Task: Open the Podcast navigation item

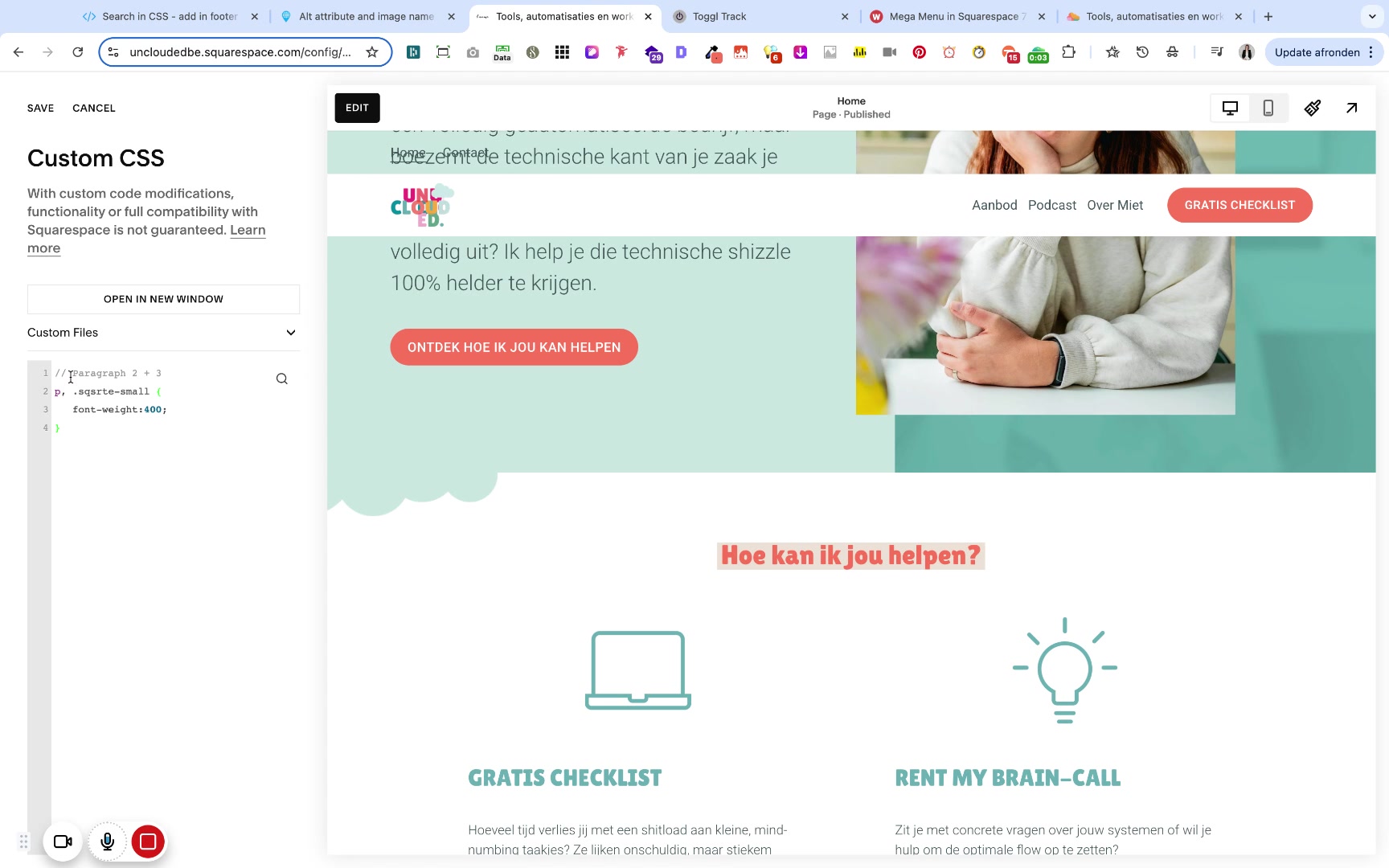Action: point(1051,205)
